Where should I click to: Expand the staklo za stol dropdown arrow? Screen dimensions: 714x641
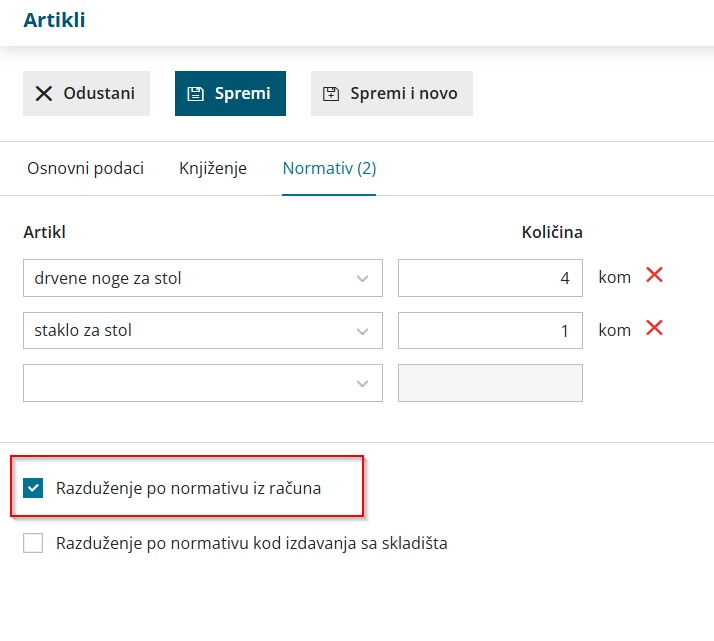click(x=362, y=331)
